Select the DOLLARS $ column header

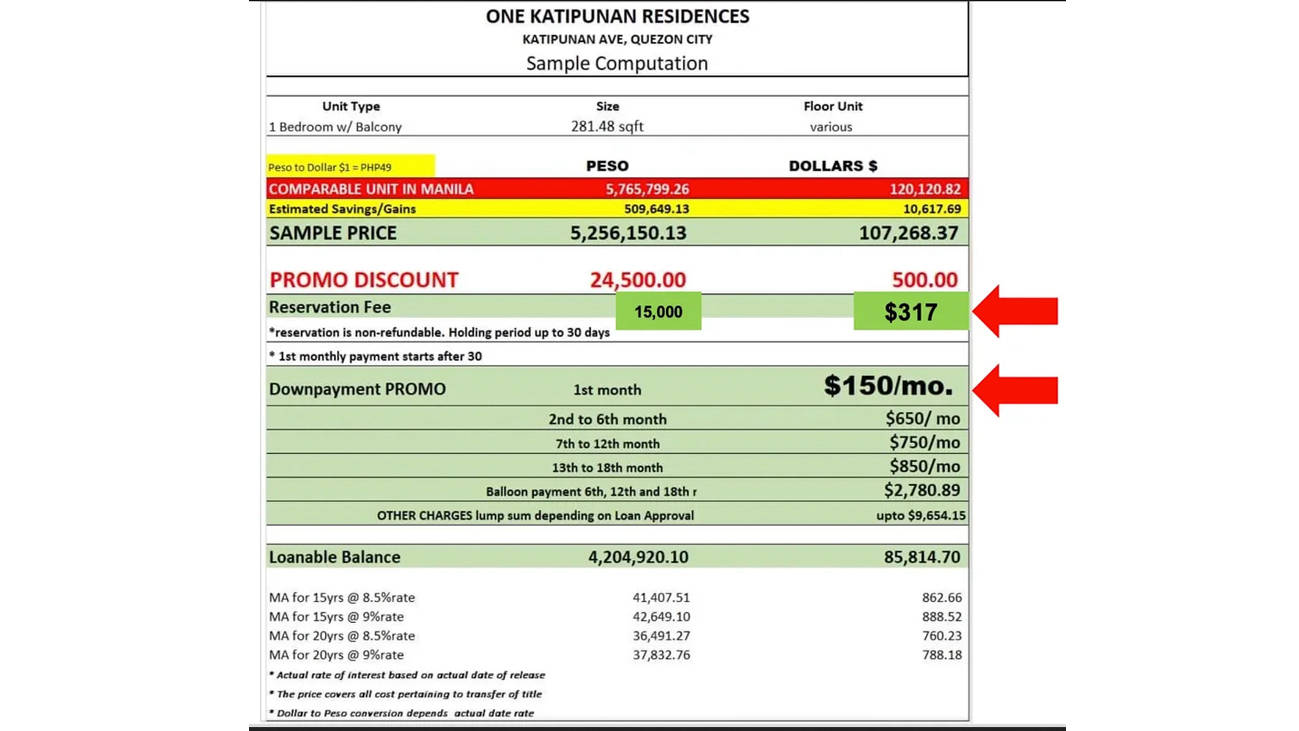coord(833,166)
